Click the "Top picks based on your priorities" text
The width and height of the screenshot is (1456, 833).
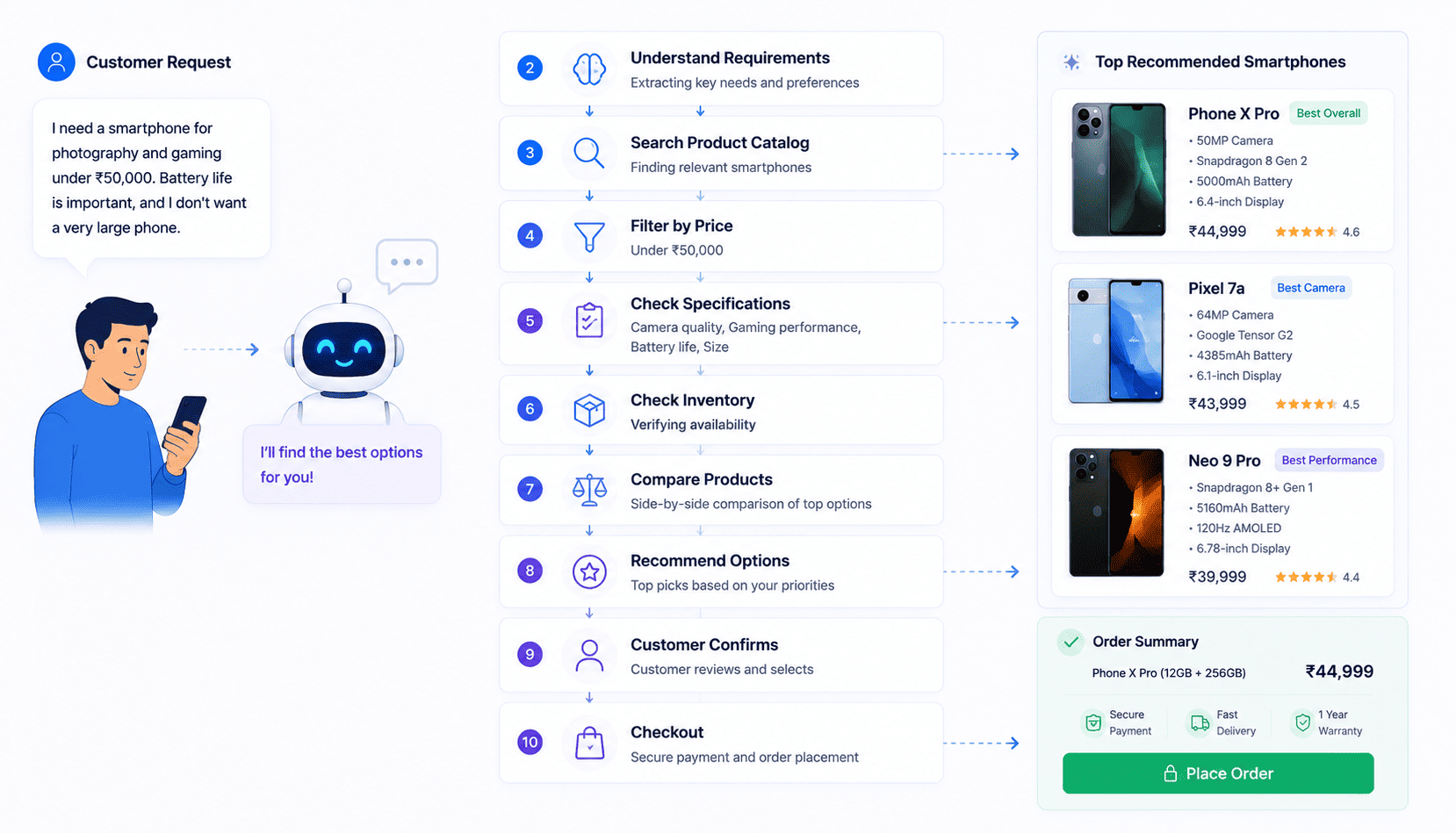click(732, 585)
